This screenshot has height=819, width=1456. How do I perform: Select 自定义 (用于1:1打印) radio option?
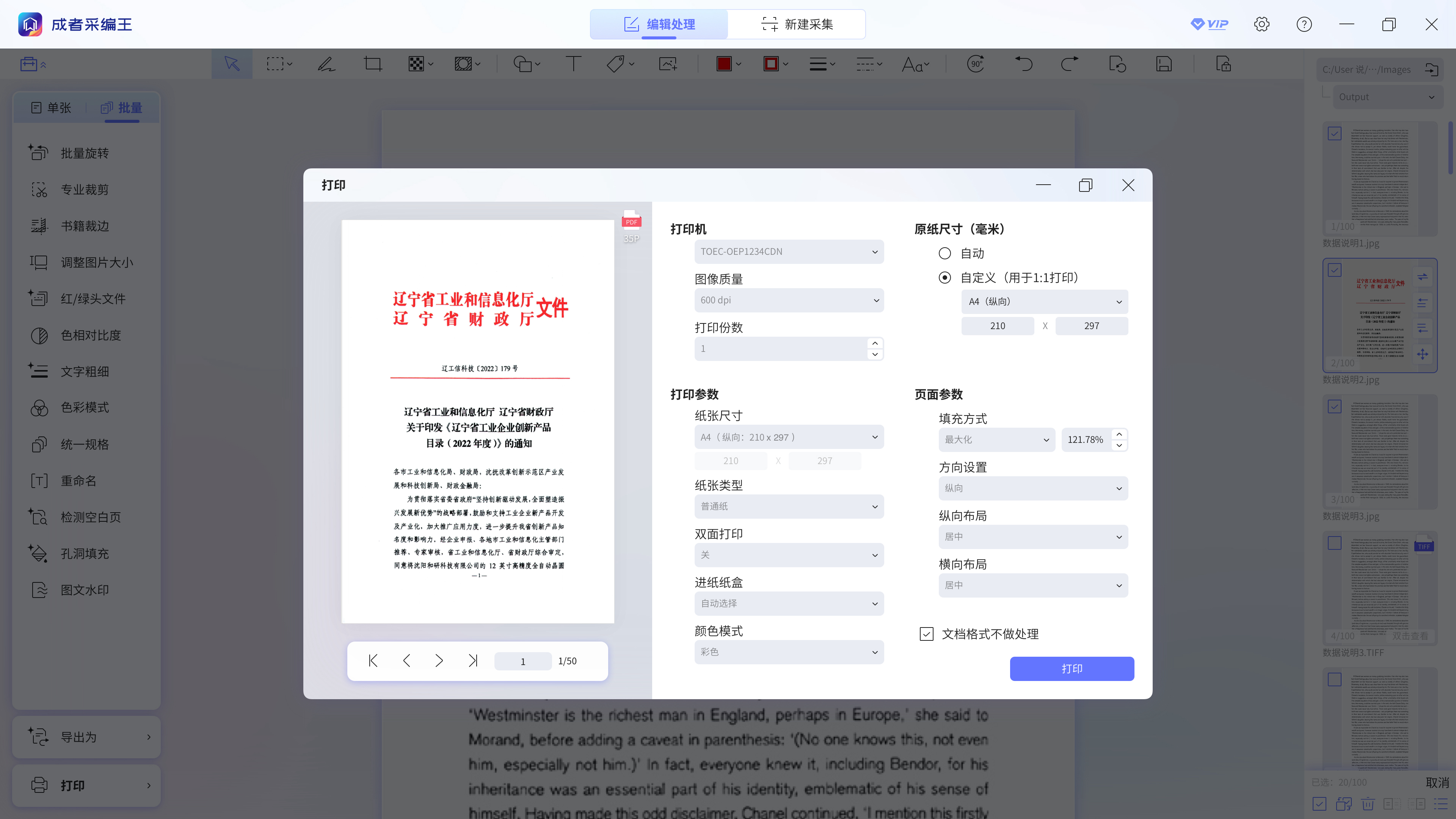tap(945, 278)
